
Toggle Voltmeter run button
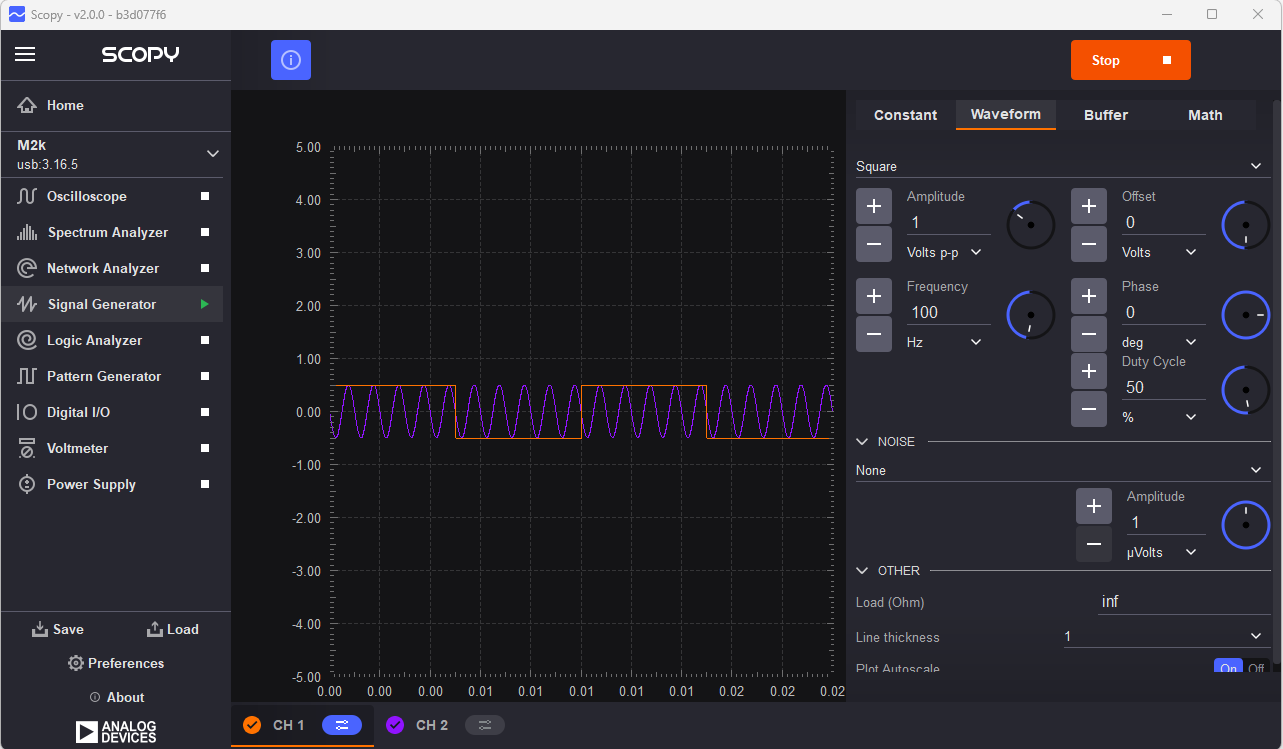[205, 448]
